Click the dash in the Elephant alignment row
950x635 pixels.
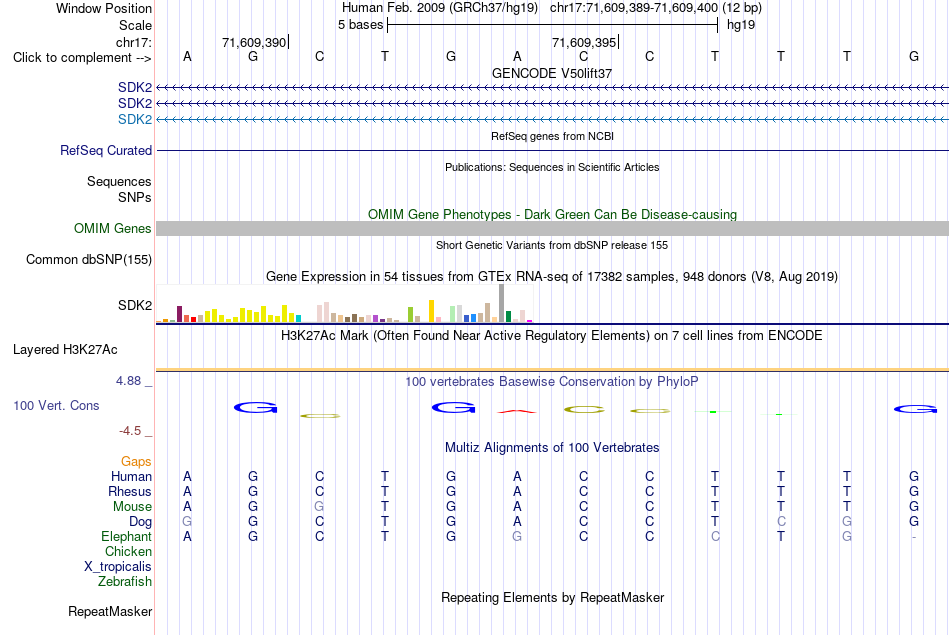pyautogui.click(x=914, y=537)
